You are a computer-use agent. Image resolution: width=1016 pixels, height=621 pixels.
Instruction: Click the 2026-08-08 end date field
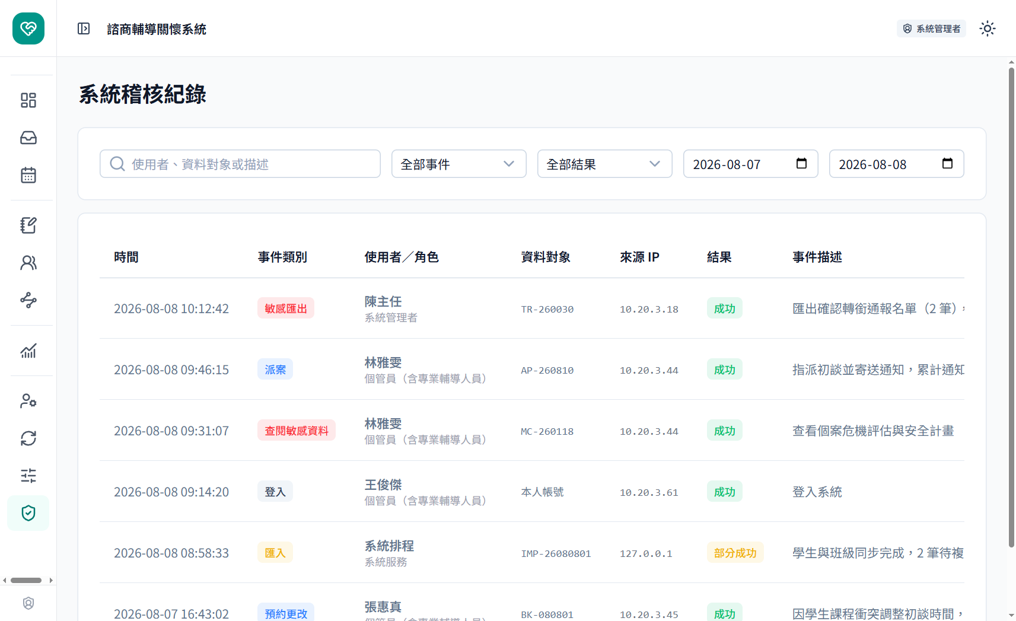coord(897,164)
